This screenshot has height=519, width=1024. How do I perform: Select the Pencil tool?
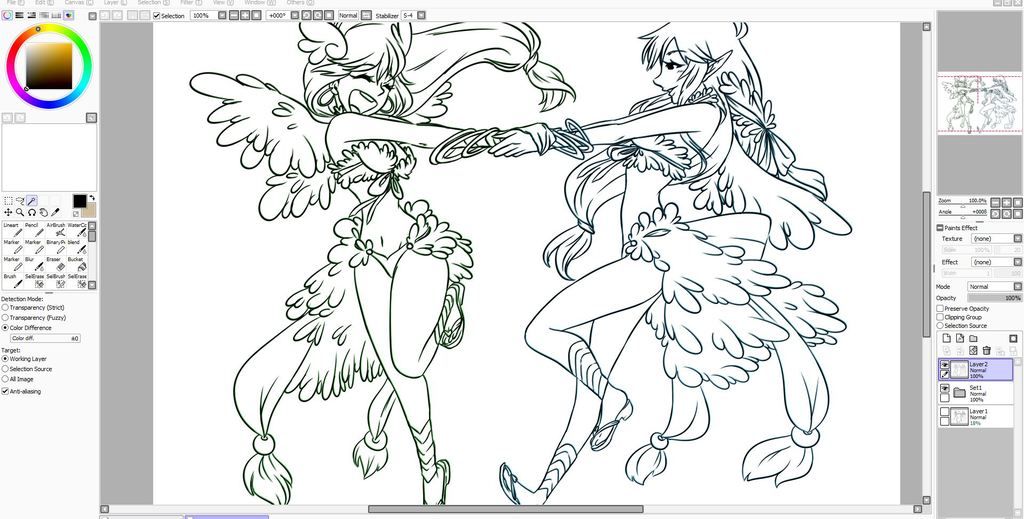33,233
